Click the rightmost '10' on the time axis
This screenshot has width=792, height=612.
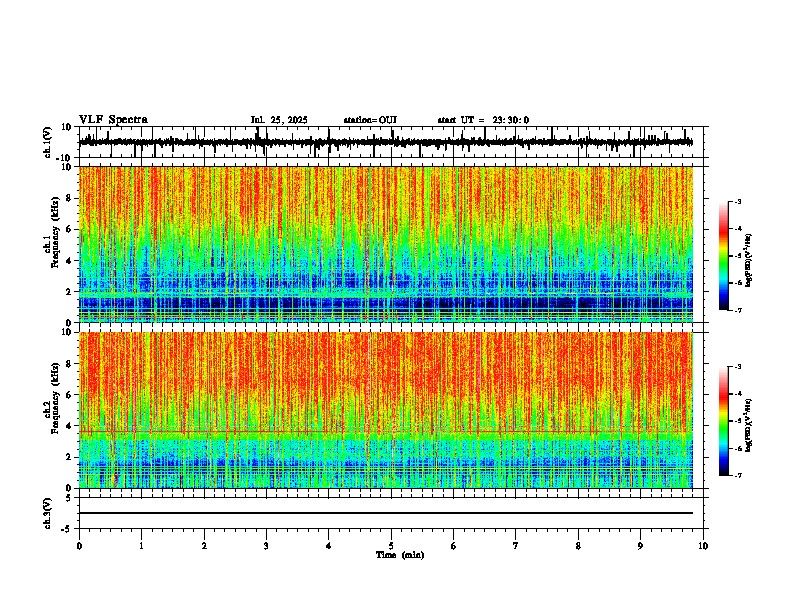tap(703, 546)
